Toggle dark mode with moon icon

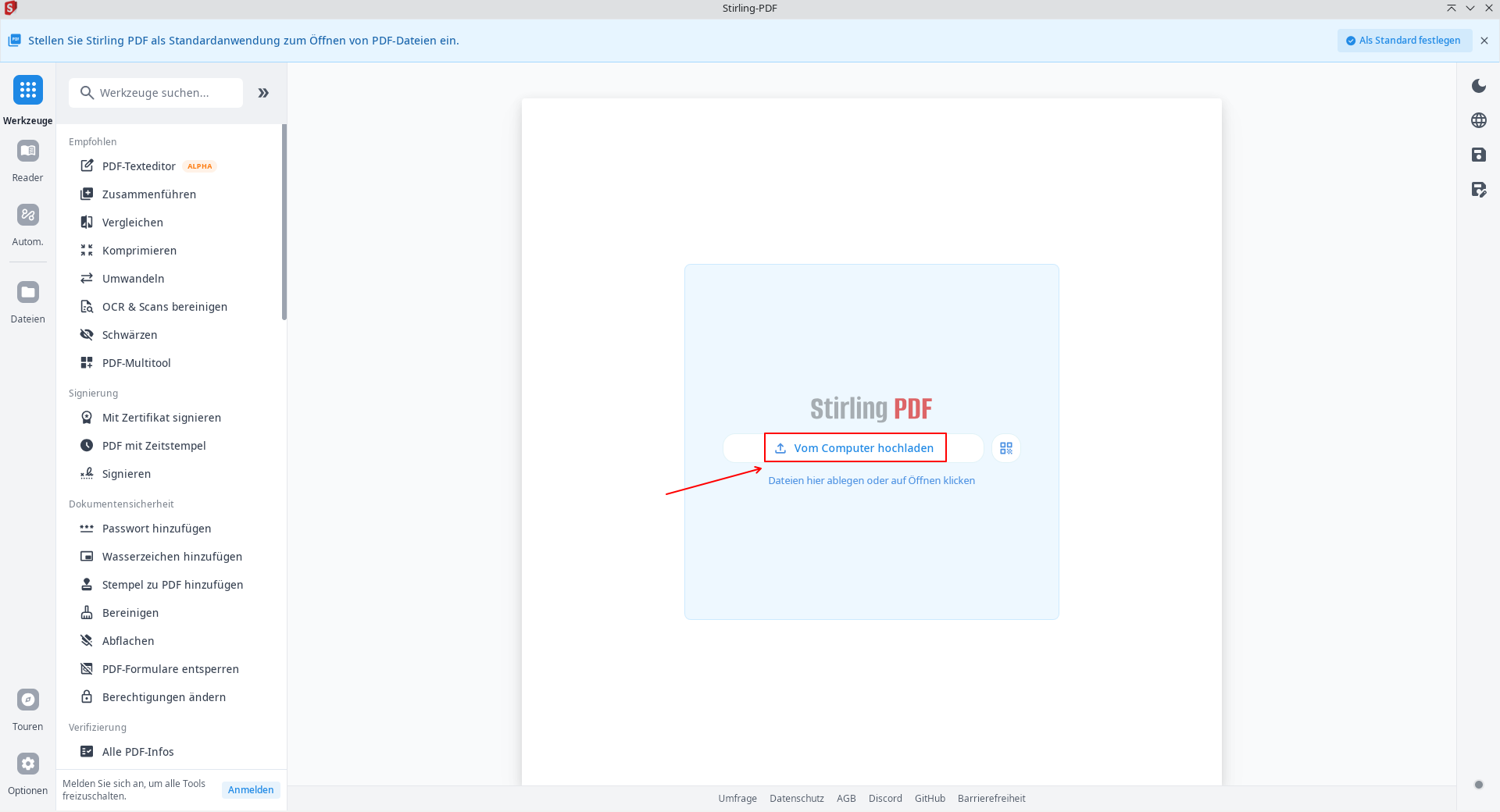(x=1478, y=86)
